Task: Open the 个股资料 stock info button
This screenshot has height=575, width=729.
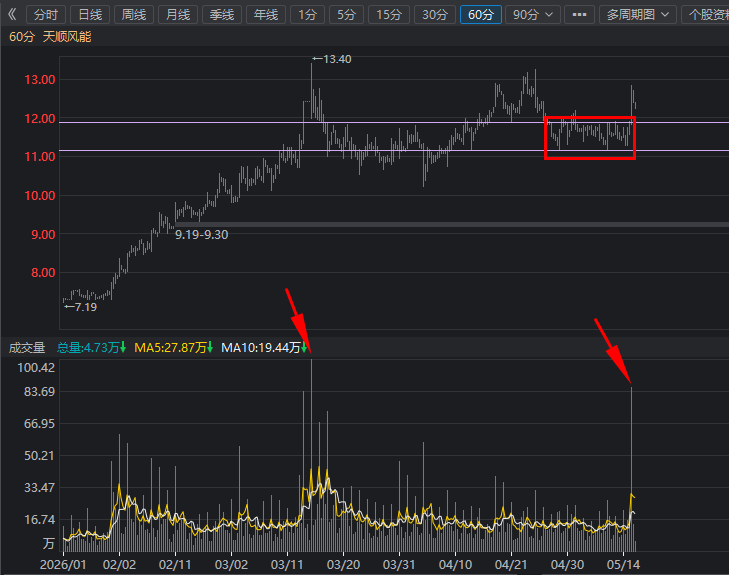Action: [x=706, y=15]
